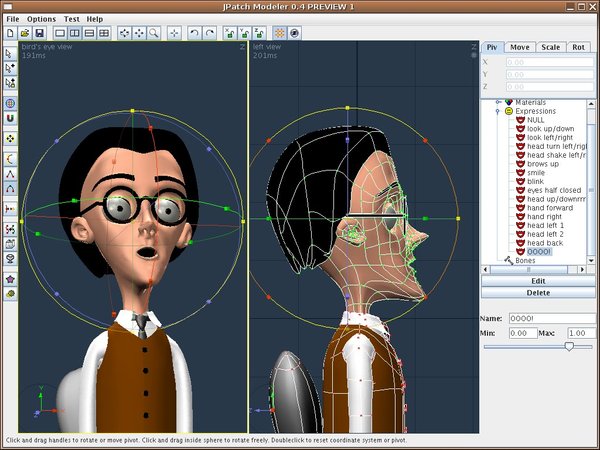Screen dimensions: 600x450
Task: Click the Save floppy disk icon
Action: pos(39,33)
